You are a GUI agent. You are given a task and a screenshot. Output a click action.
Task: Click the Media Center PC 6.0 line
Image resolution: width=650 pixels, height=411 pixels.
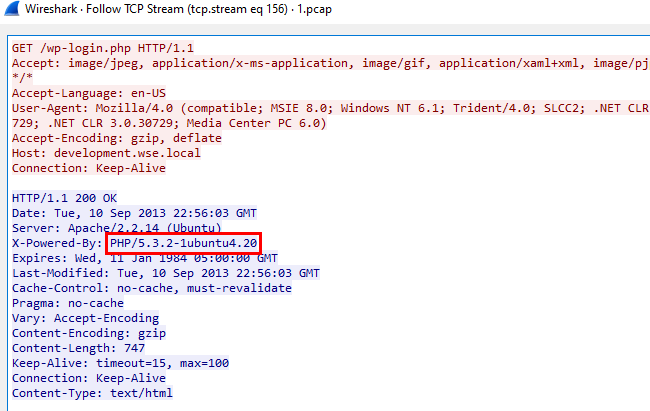[x=169, y=123]
